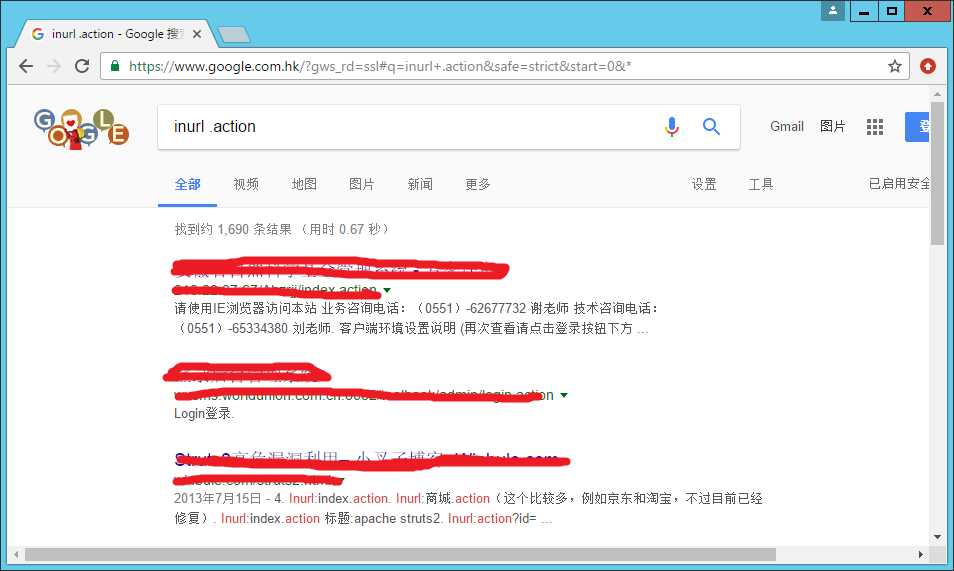Start voice search with microphone icon
This screenshot has width=954, height=571.
coord(672,127)
